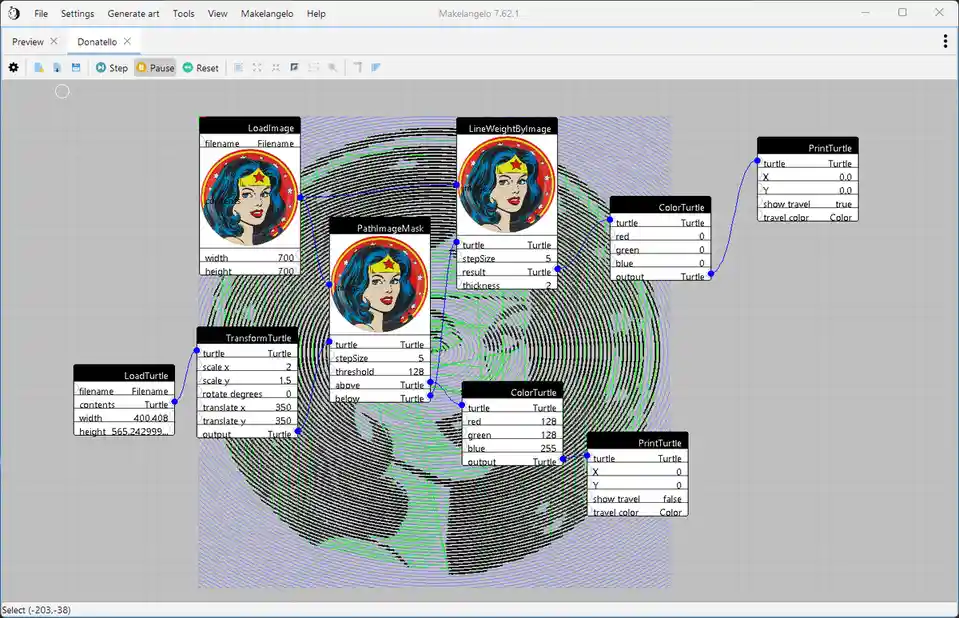Click the LoadImage node picture thumbnail
959x618 pixels.
click(x=250, y=197)
